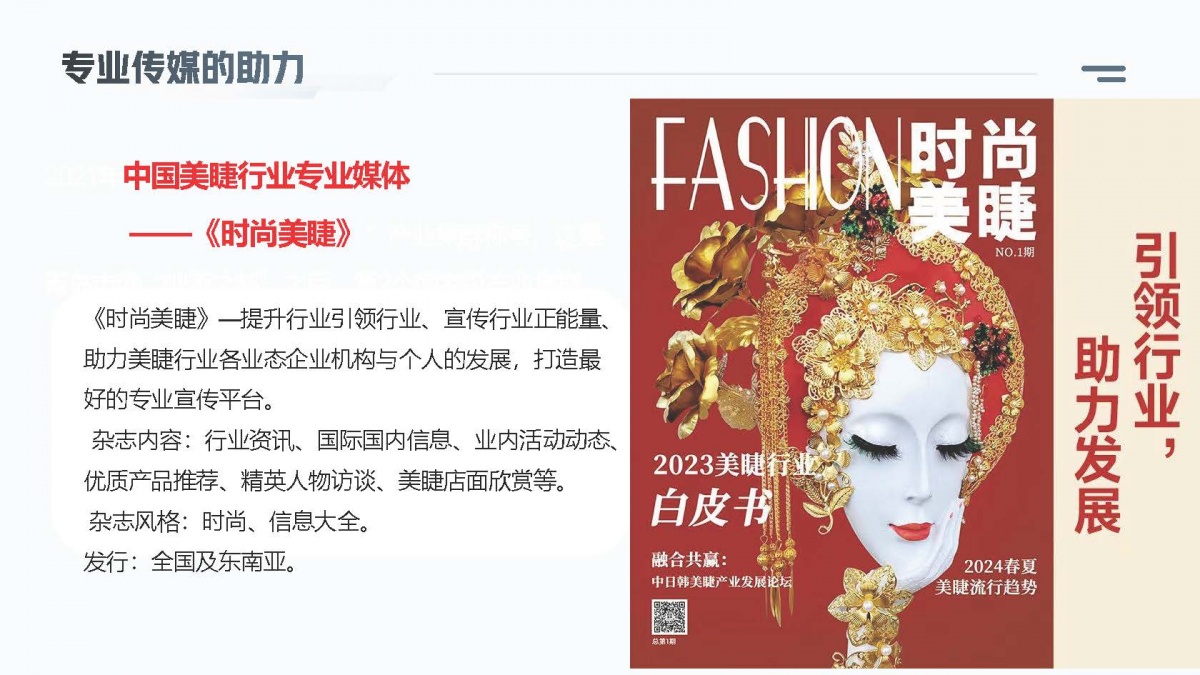Click the 融合共赢 cover caption
Viewport: 1200px width, 675px height.
coord(689,558)
